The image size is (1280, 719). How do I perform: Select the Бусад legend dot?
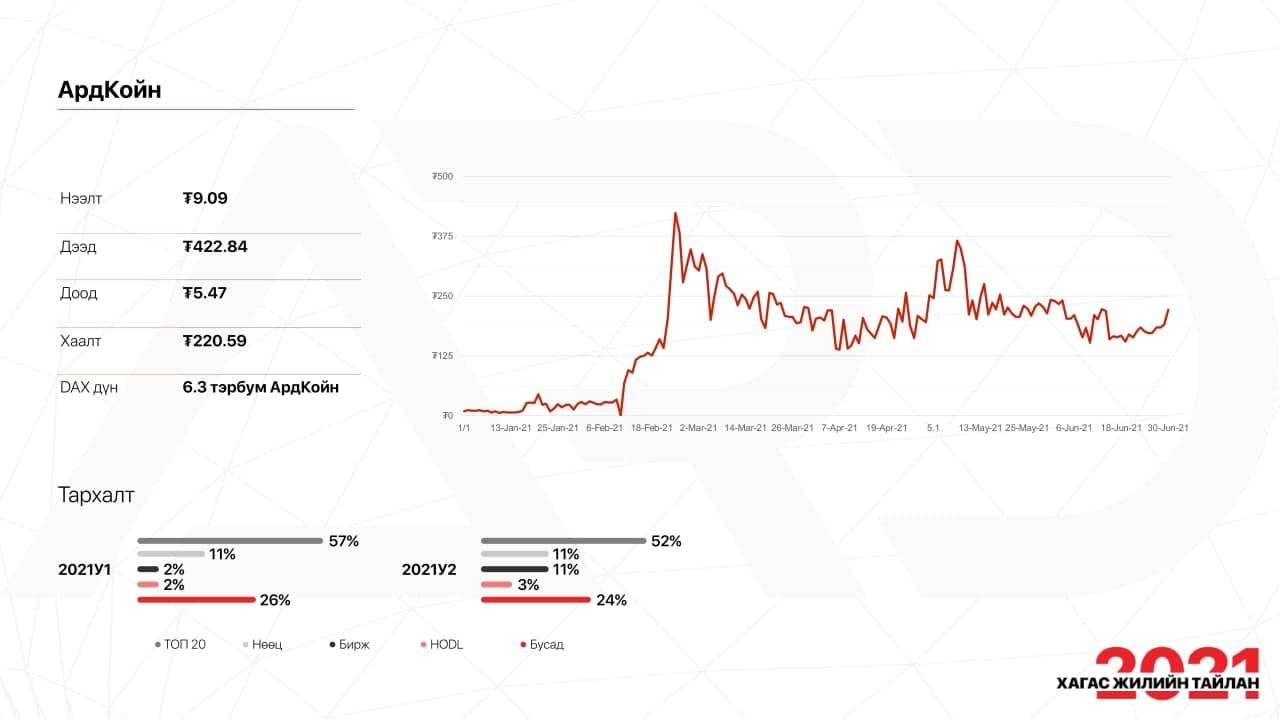tap(523, 645)
